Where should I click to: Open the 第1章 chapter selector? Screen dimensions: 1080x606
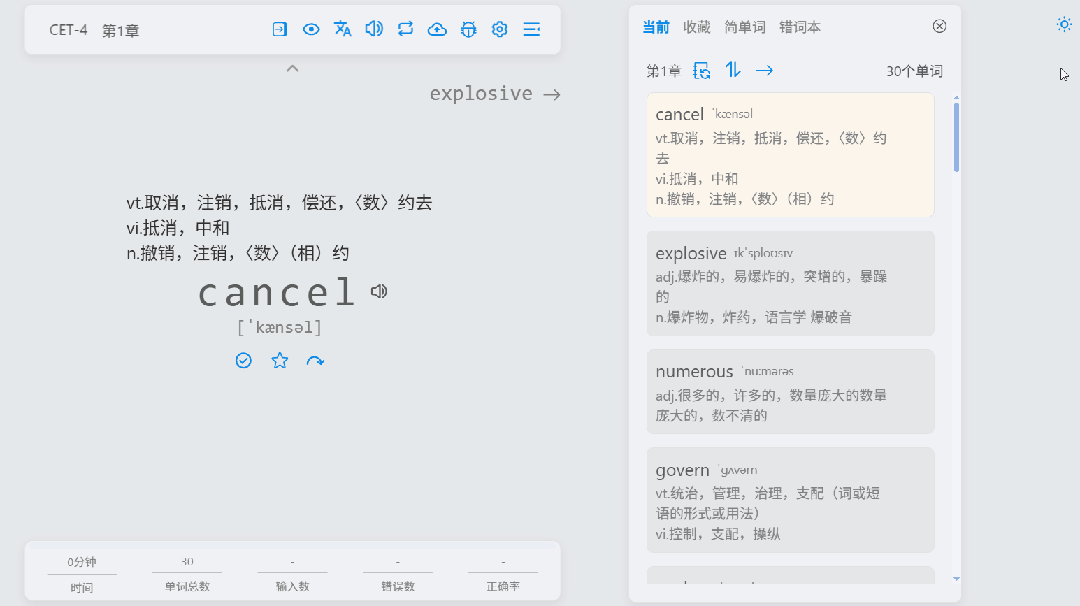click(667, 70)
